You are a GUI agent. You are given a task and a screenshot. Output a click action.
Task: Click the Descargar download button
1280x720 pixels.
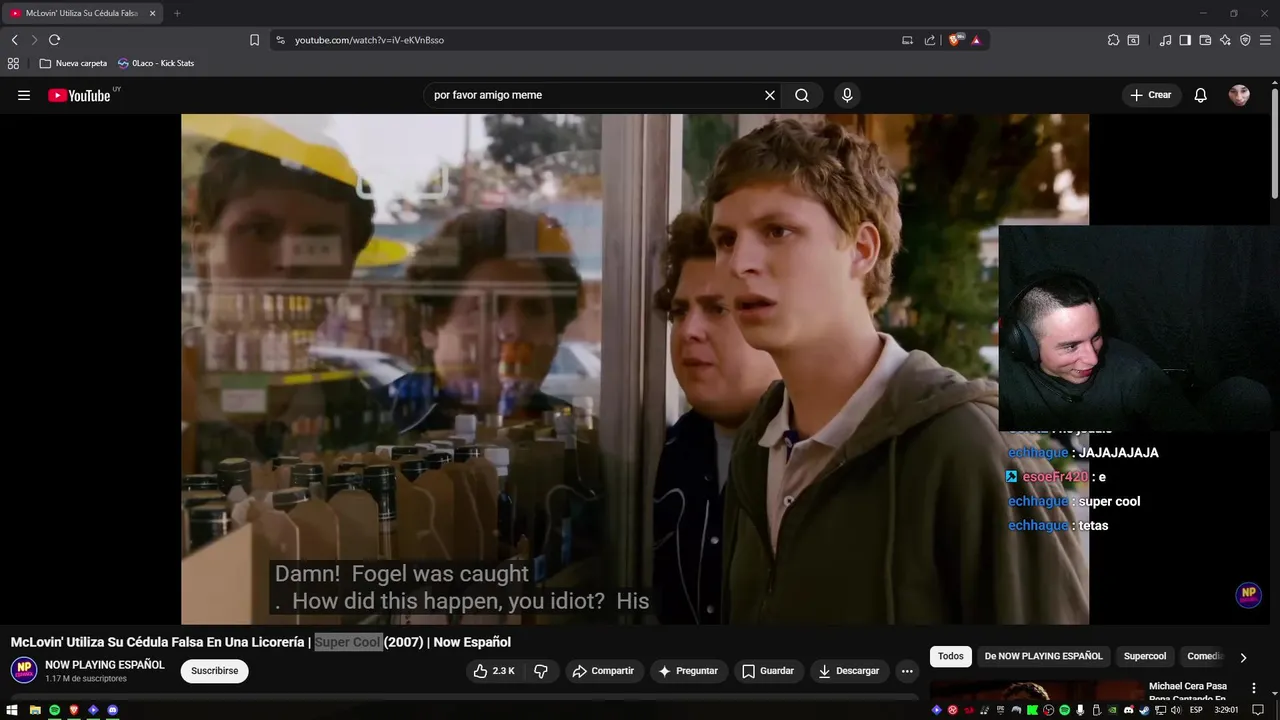(x=849, y=671)
